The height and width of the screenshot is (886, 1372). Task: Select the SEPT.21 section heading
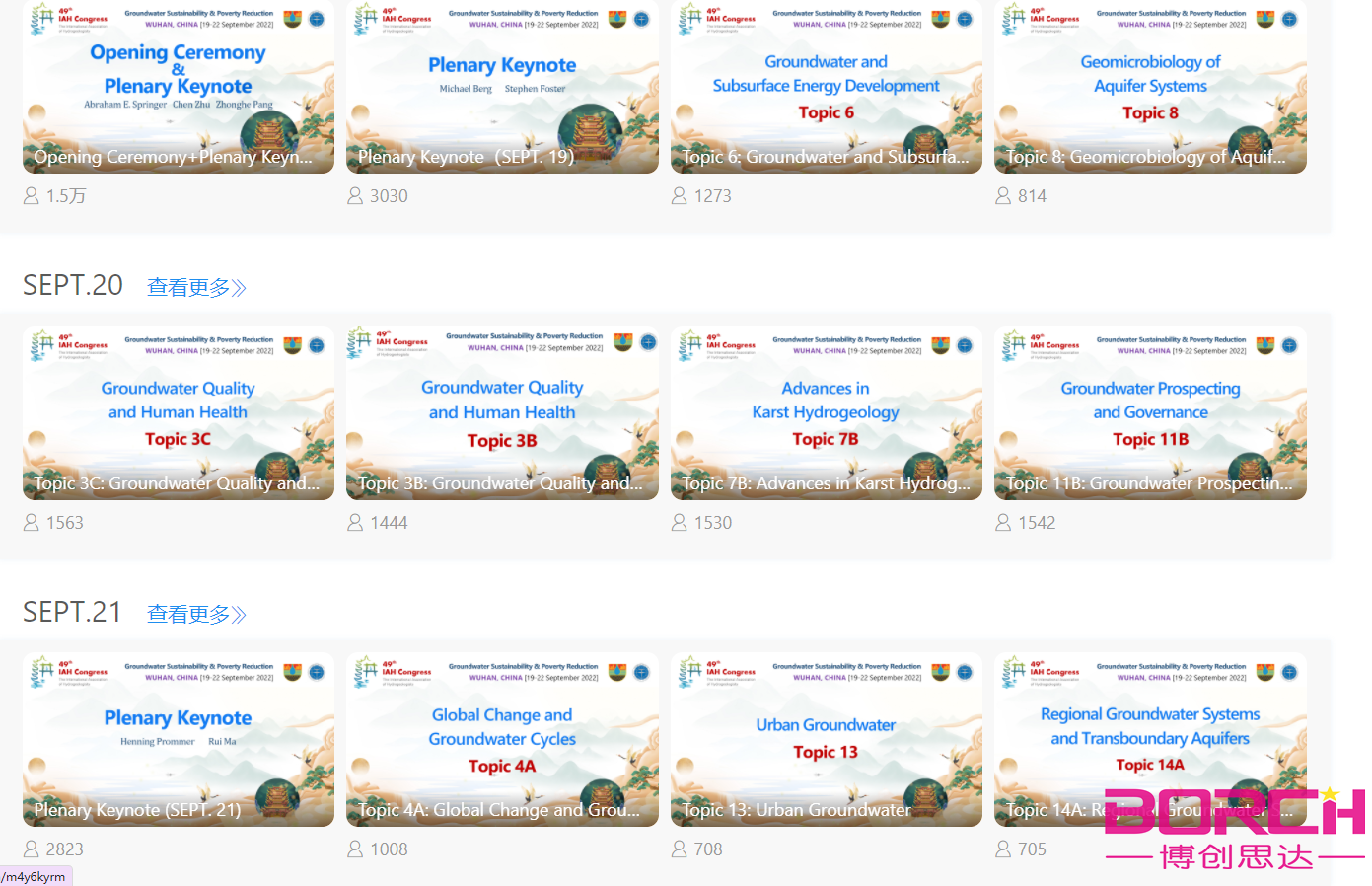pyautogui.click(x=73, y=613)
